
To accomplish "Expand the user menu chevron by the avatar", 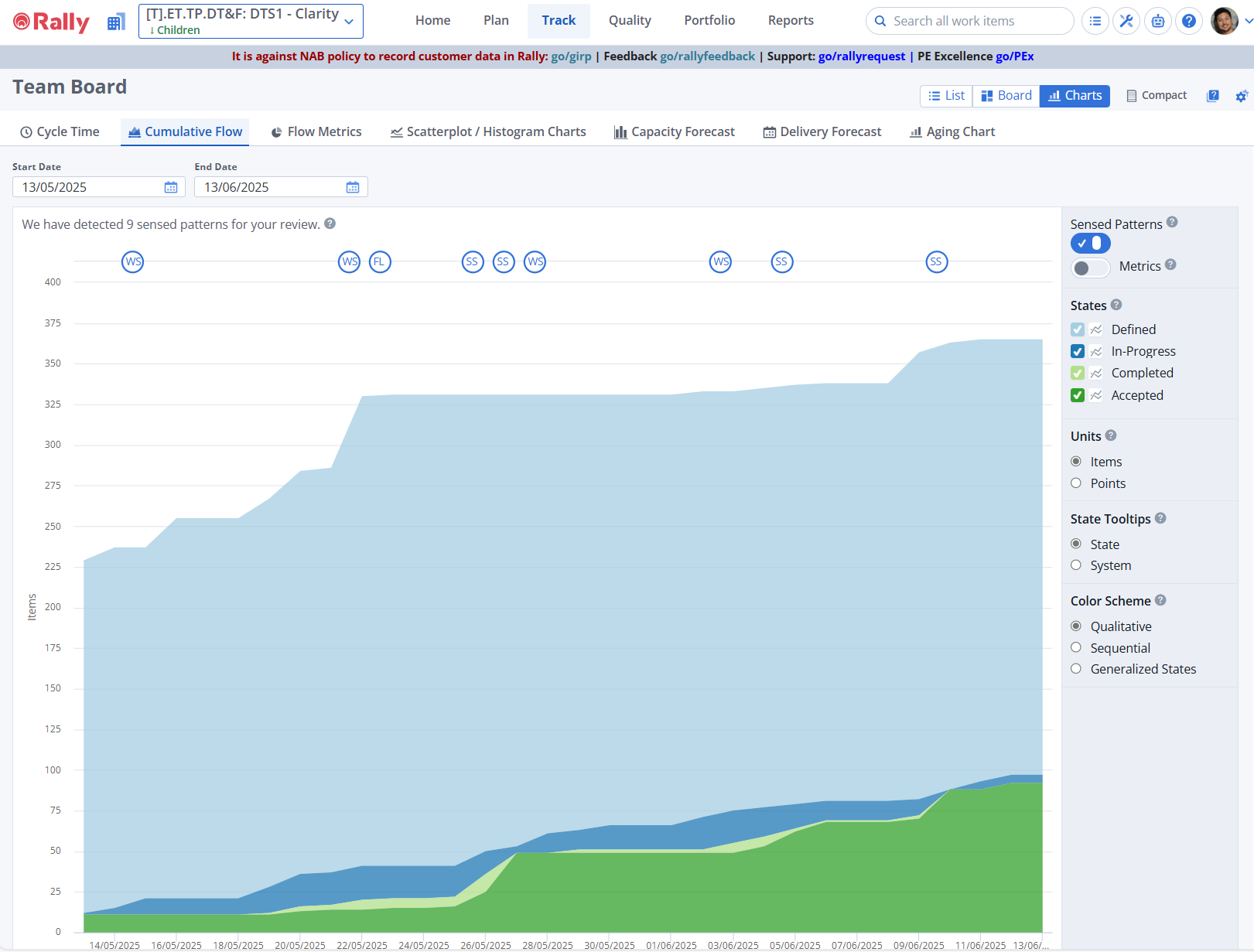I will point(1247,22).
